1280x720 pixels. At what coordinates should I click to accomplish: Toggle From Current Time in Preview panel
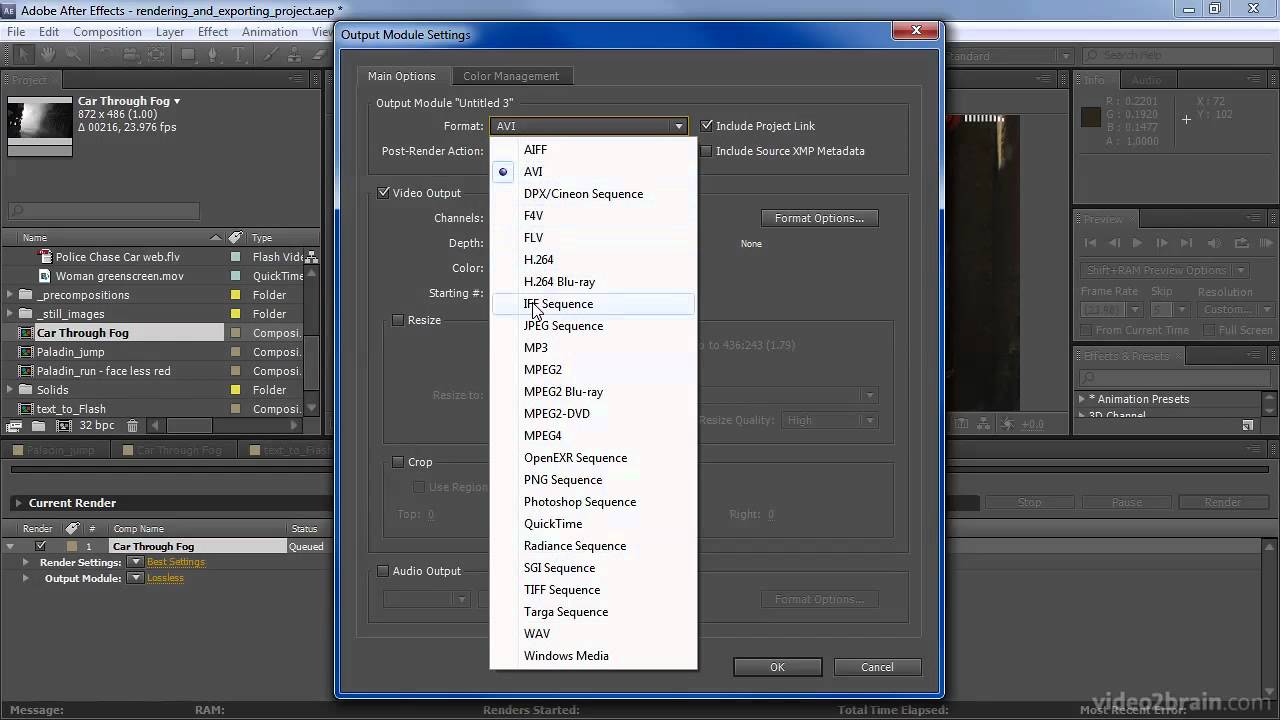(1088, 330)
